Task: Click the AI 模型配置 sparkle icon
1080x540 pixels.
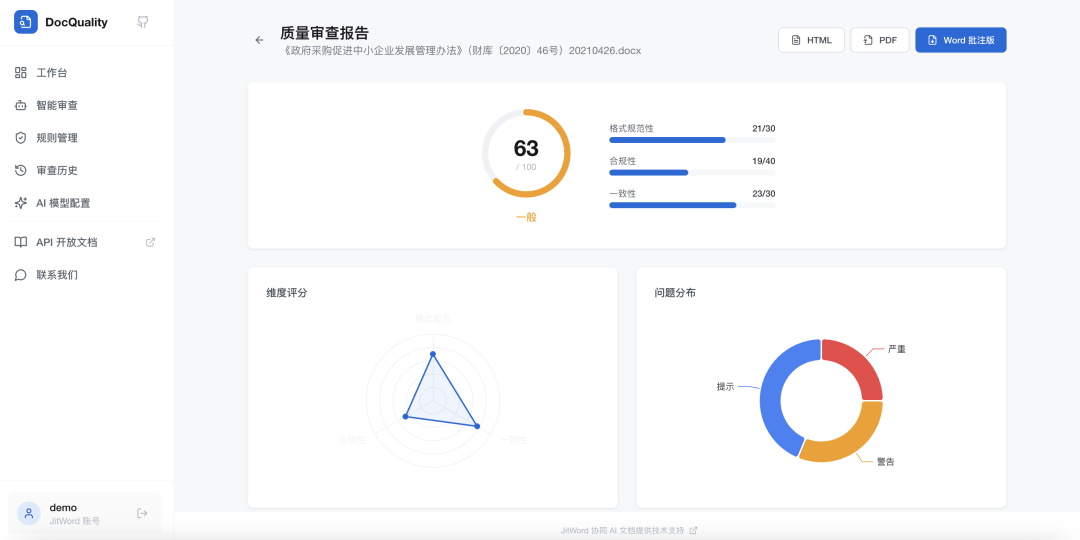Action: click(21, 203)
